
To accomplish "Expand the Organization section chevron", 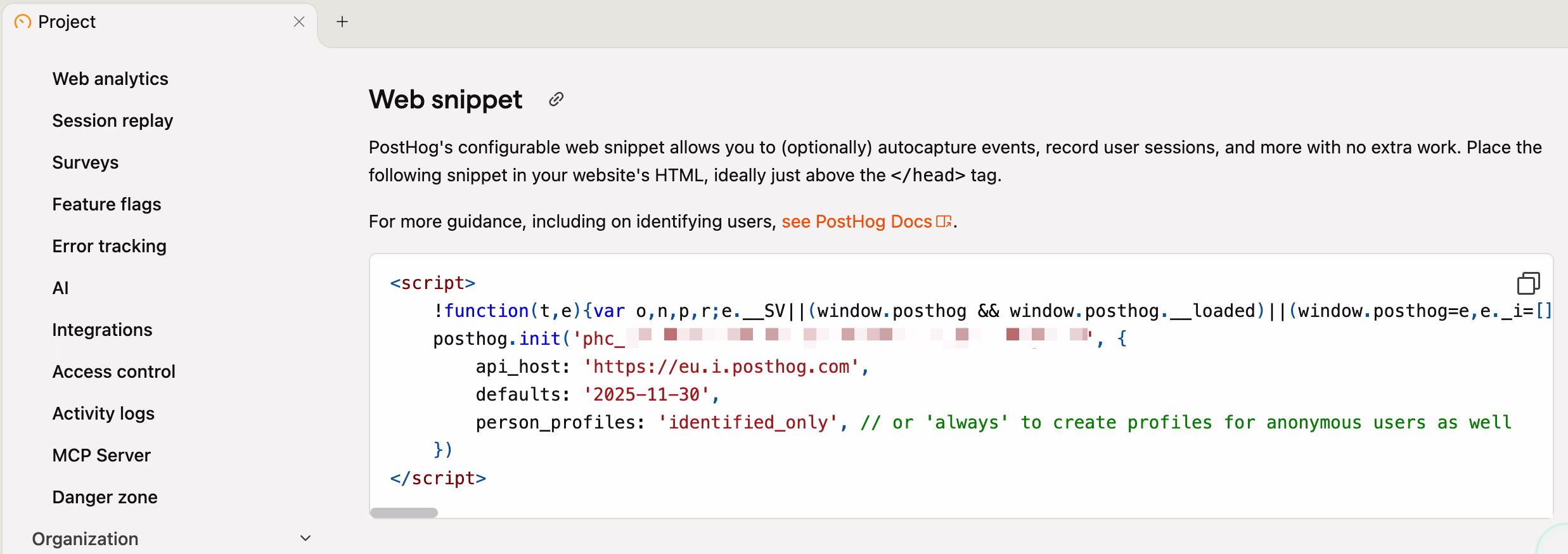I will (x=305, y=539).
